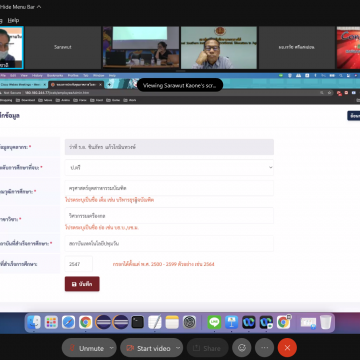Open the History menu in shared menu bar
This screenshot has width=360, height=360.
(x=37, y=76)
